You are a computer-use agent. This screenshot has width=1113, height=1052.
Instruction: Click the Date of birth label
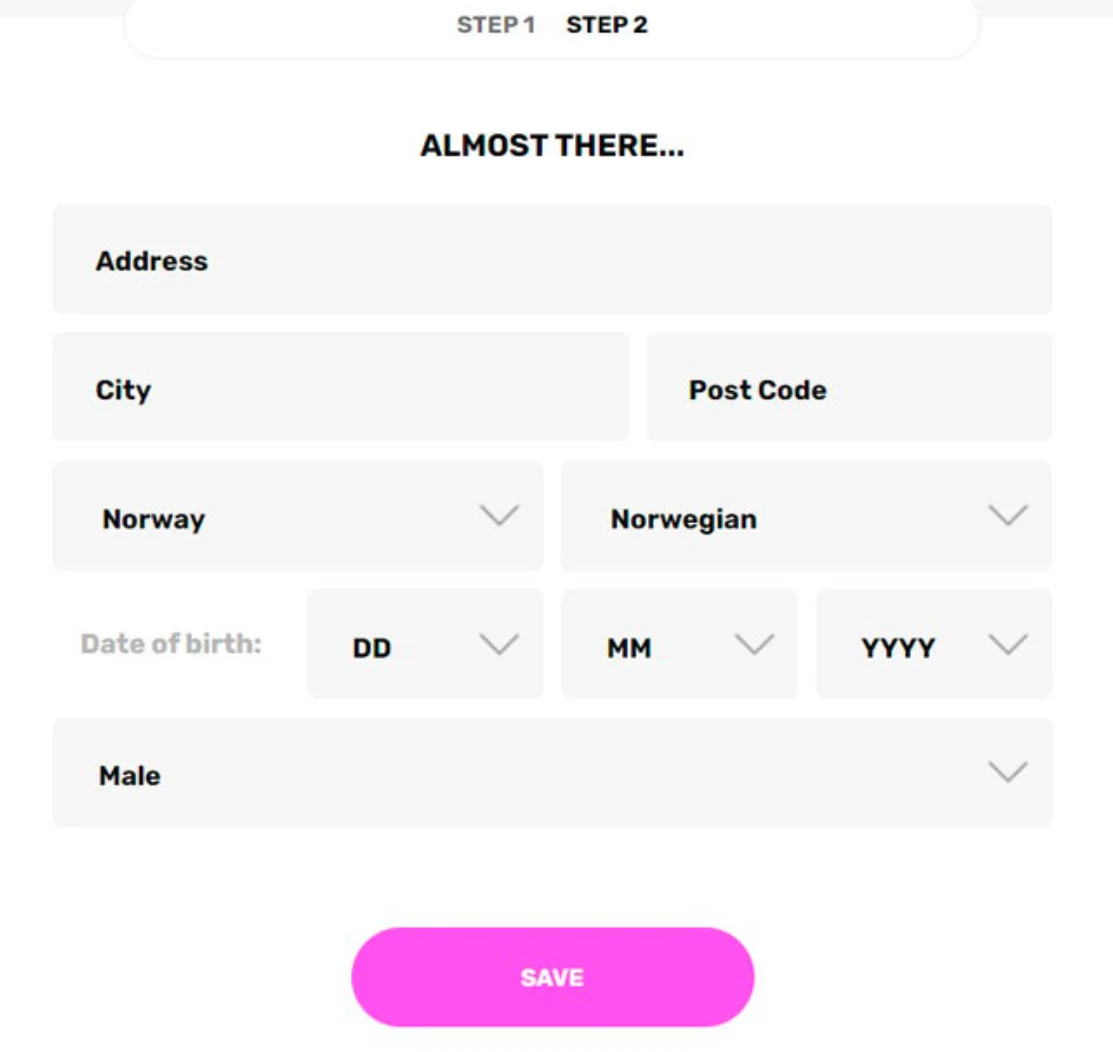click(170, 644)
